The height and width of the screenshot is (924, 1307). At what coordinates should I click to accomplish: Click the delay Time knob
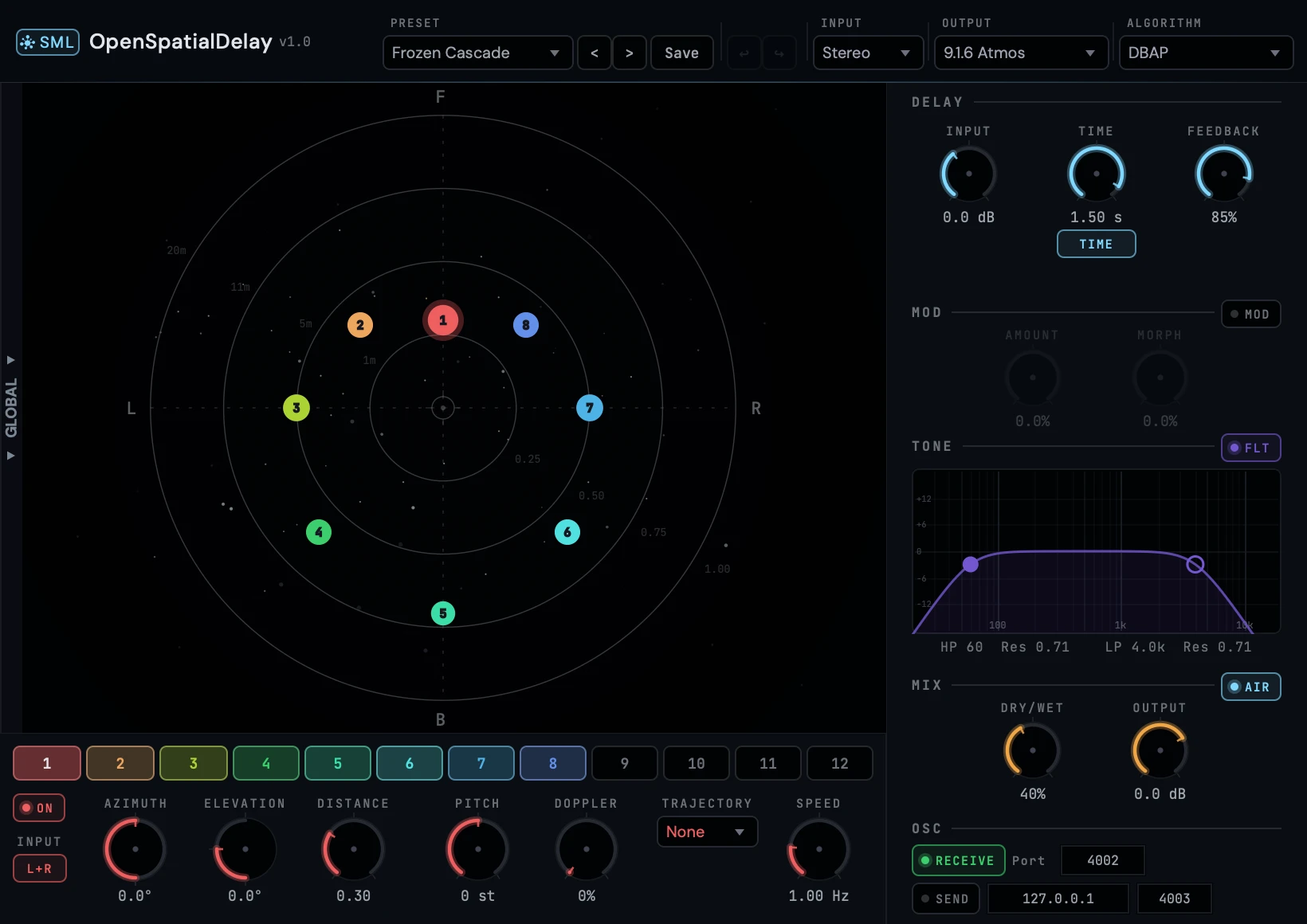[x=1097, y=174]
